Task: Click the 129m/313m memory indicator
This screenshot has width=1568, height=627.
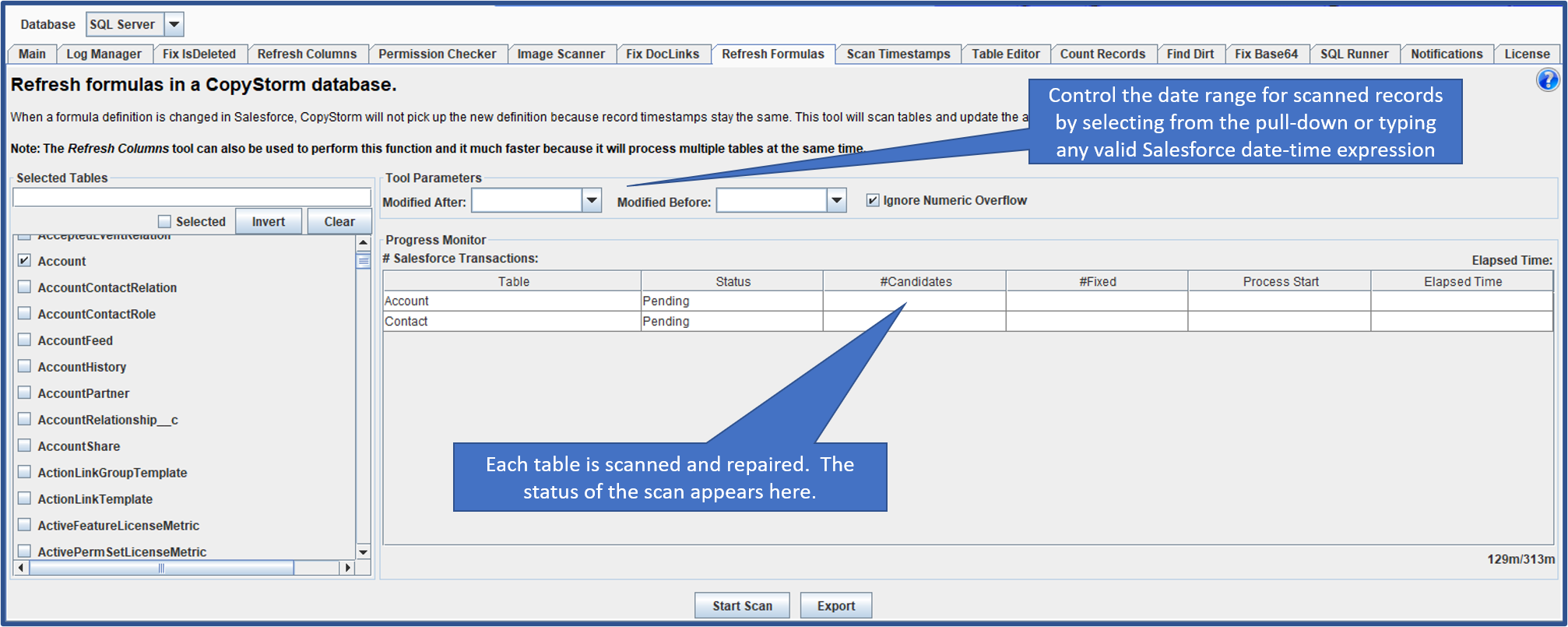Action: (x=1521, y=558)
